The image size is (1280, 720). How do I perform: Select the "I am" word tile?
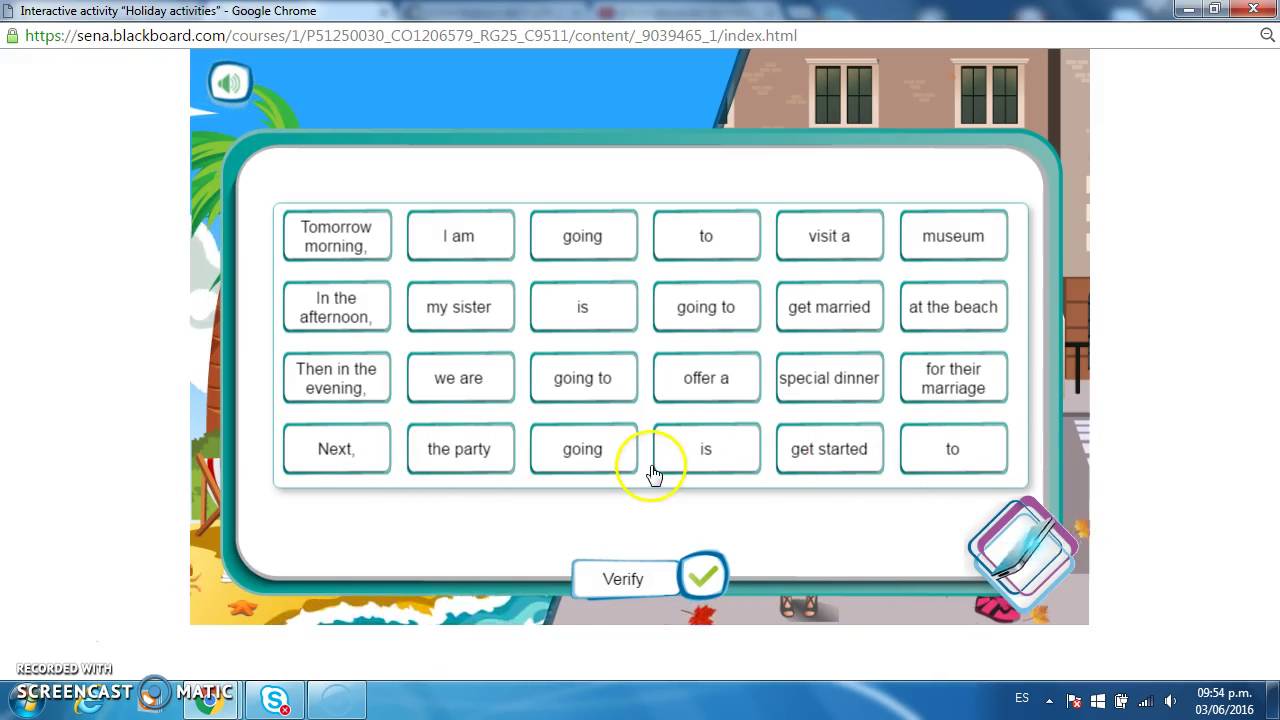point(460,236)
